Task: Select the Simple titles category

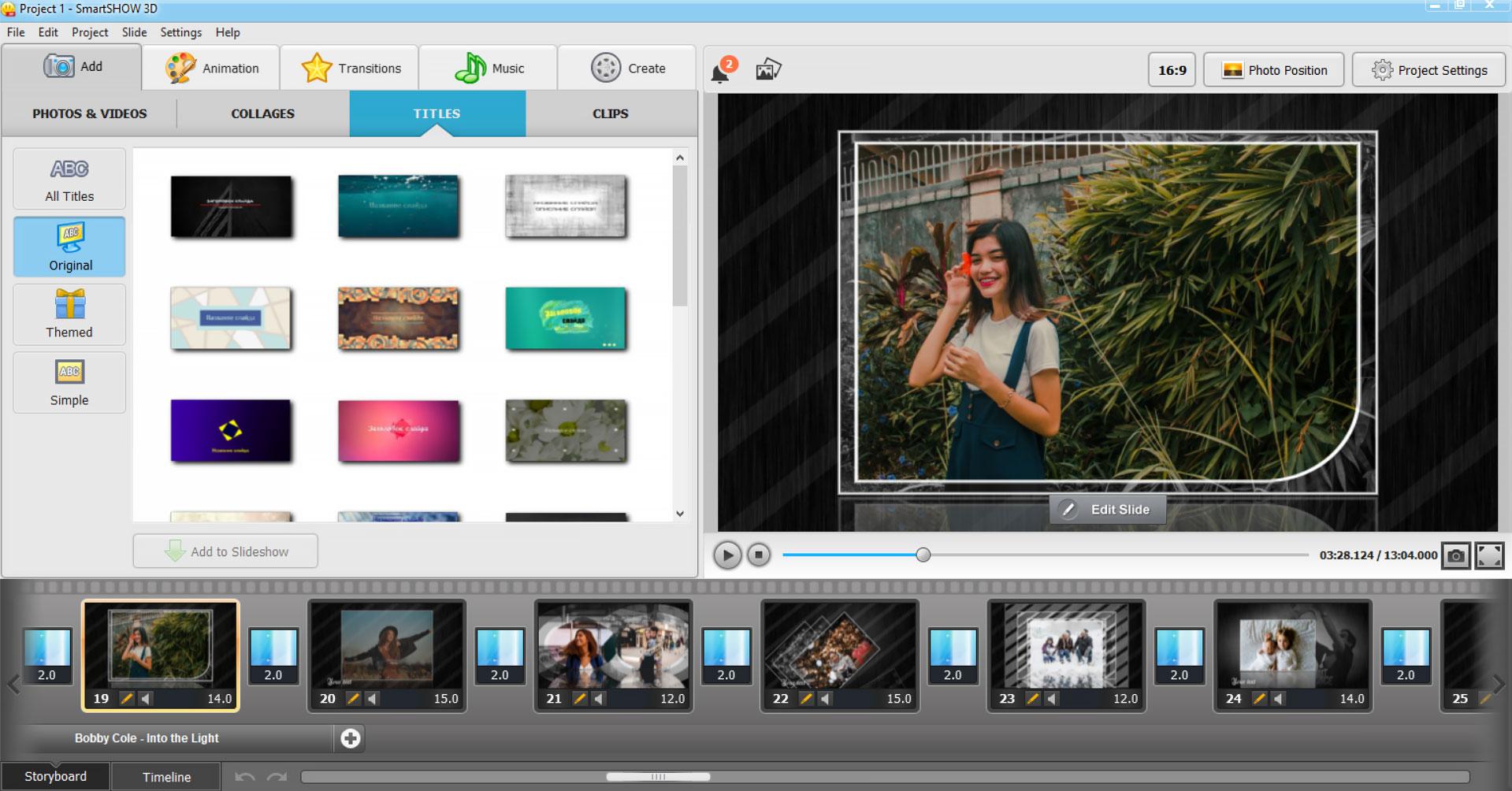Action: (x=69, y=383)
